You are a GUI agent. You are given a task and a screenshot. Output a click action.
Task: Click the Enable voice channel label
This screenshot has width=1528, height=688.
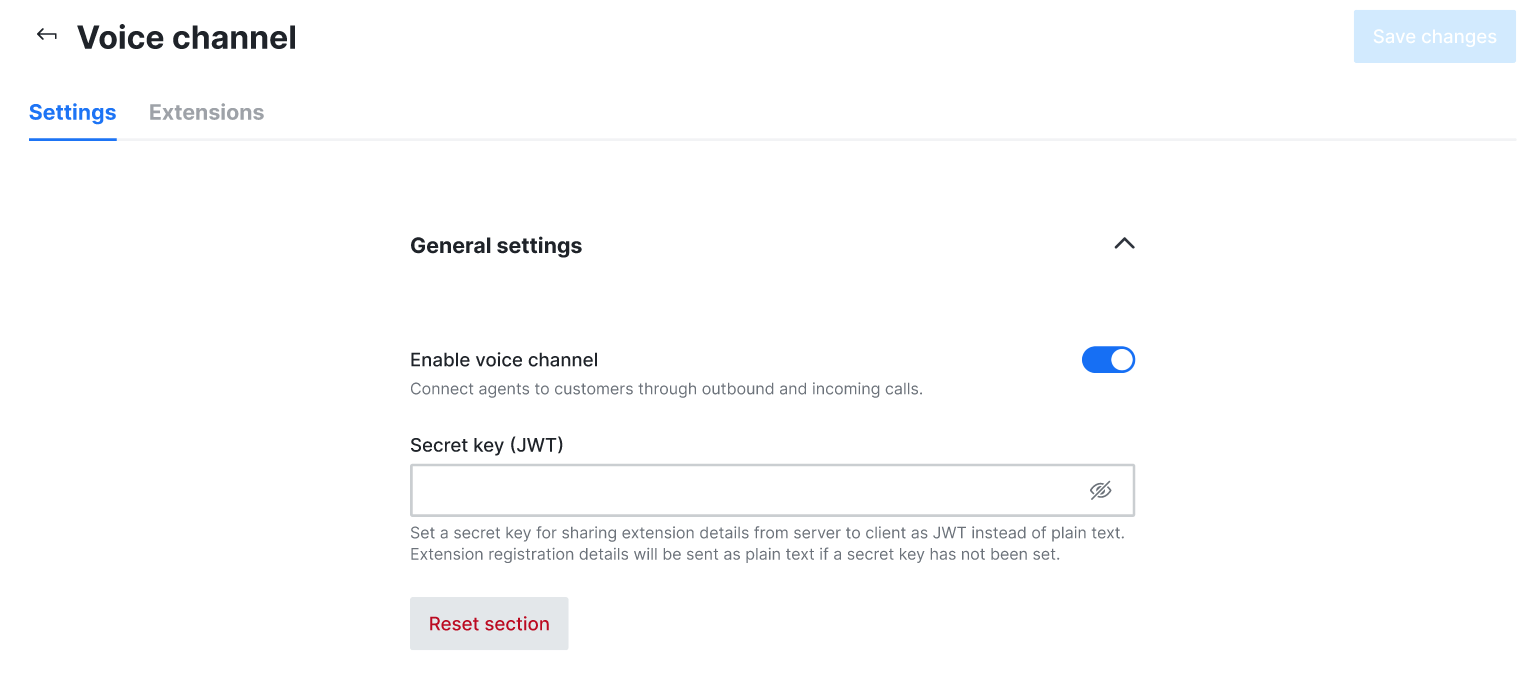pos(504,360)
